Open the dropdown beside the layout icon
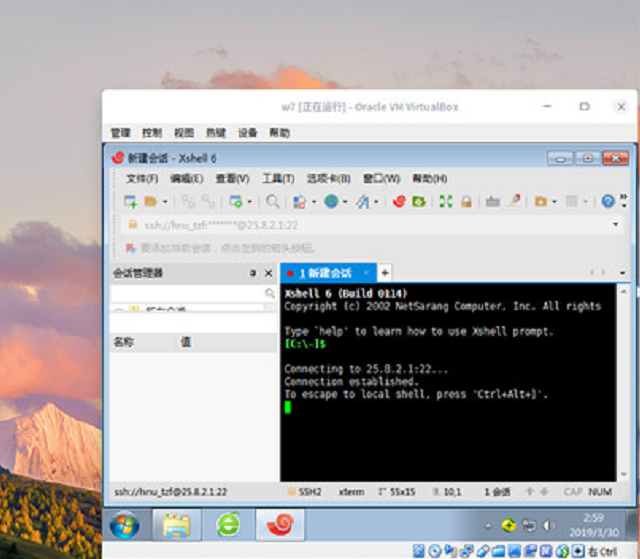640x559 pixels. click(314, 202)
